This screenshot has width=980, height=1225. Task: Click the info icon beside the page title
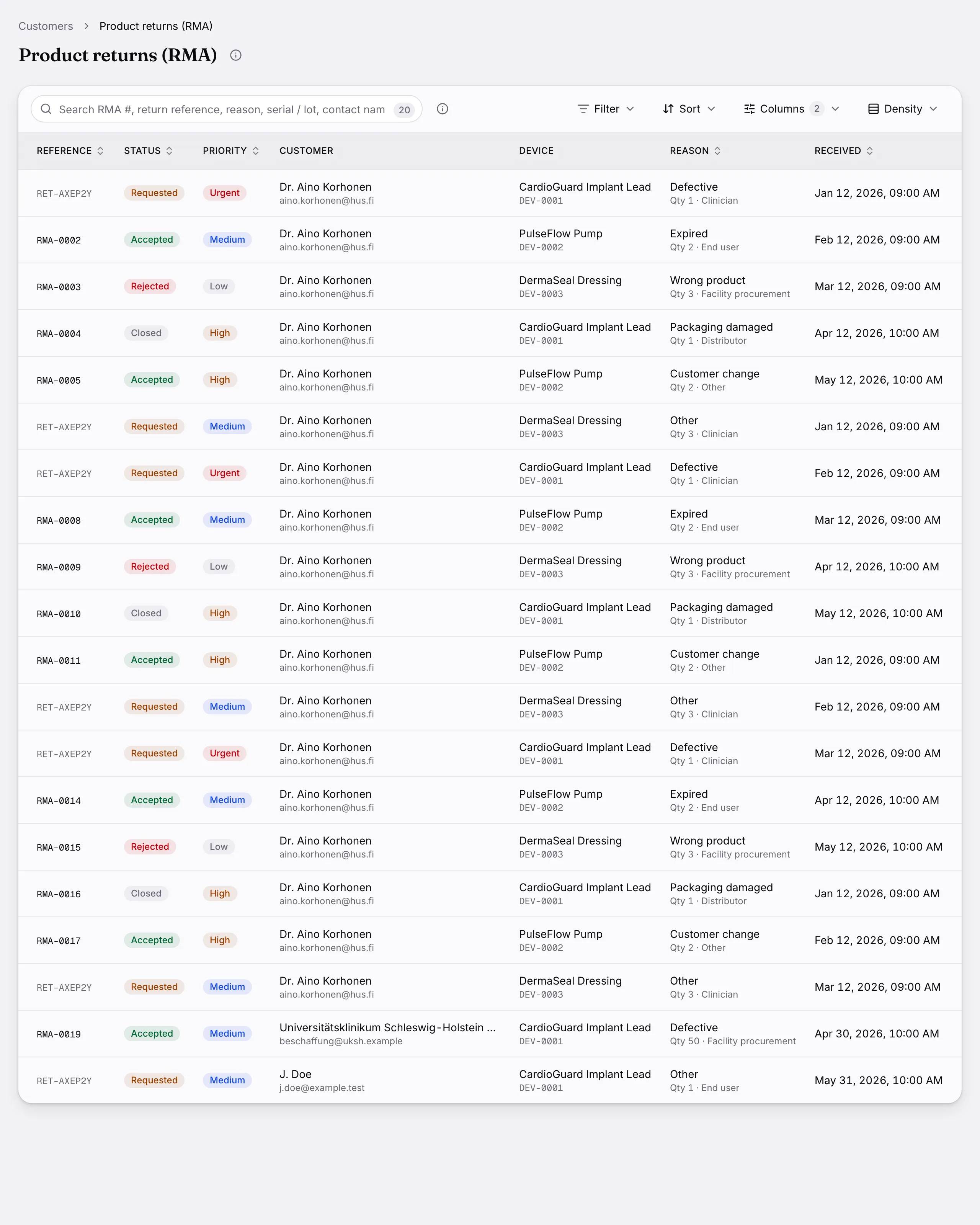click(236, 55)
